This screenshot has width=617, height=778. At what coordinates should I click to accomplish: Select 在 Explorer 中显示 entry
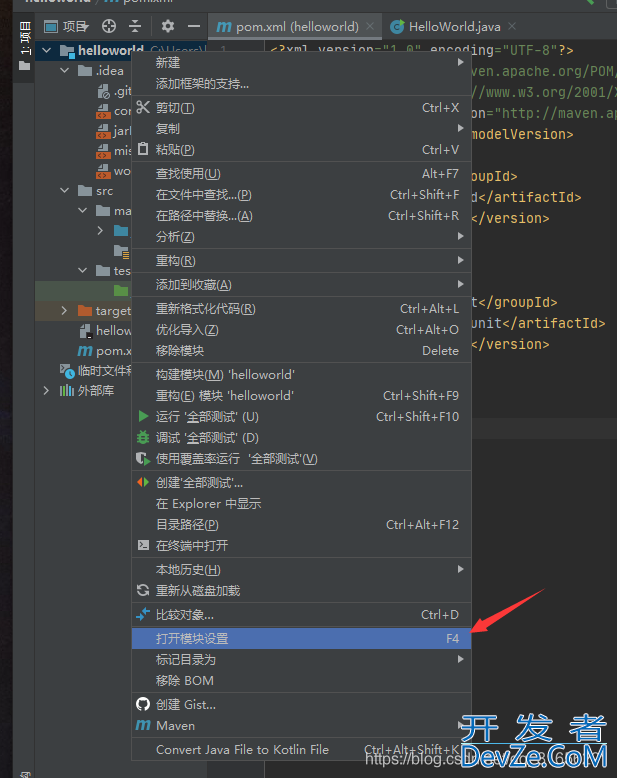click(302, 503)
